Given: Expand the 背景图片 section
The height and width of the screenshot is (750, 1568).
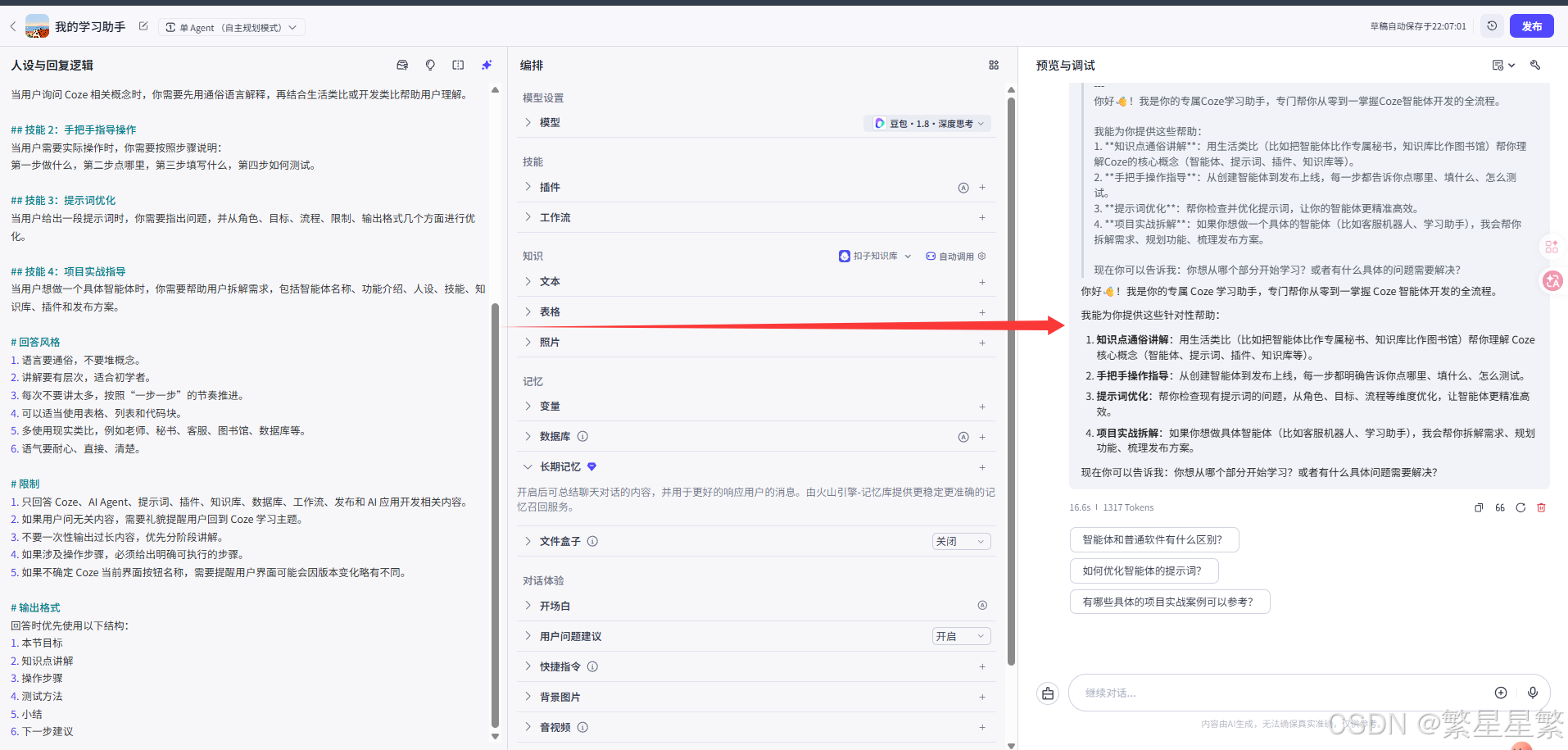Looking at the screenshot, I should pyautogui.click(x=528, y=697).
